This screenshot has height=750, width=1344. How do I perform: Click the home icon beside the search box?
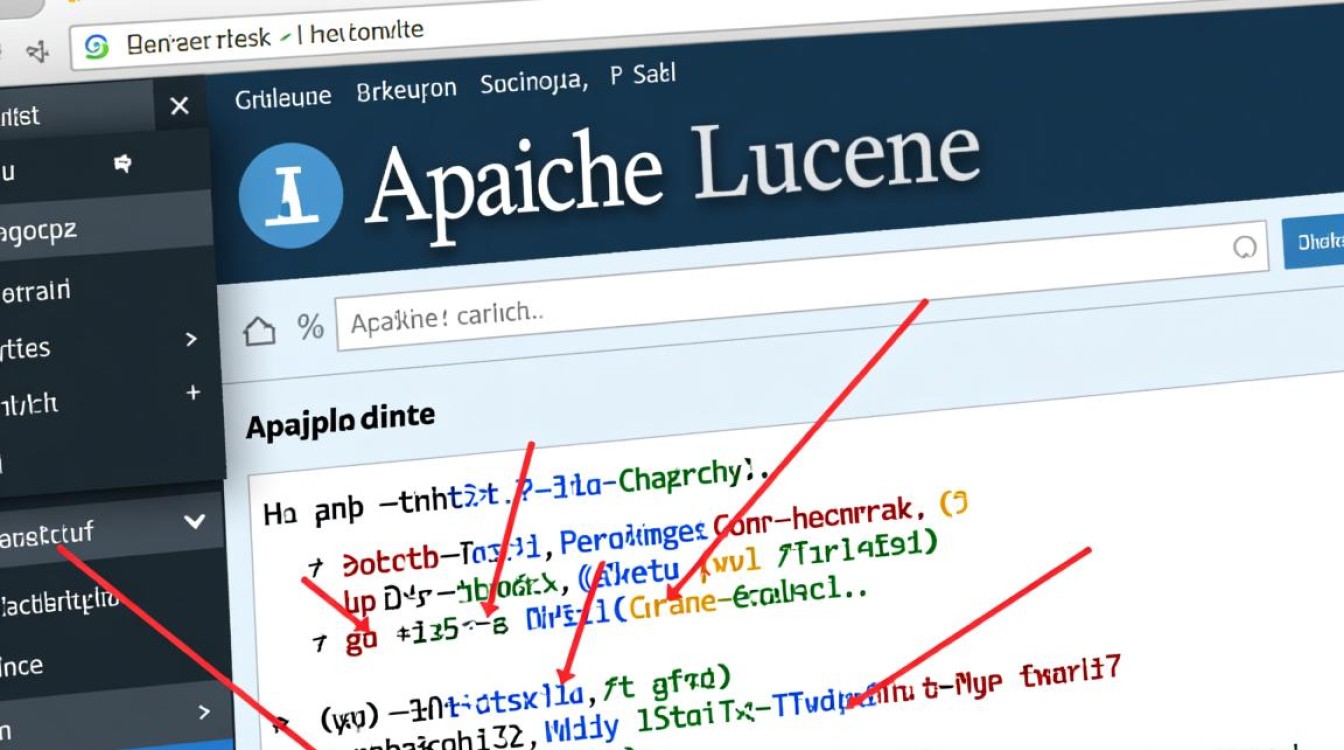[x=260, y=330]
